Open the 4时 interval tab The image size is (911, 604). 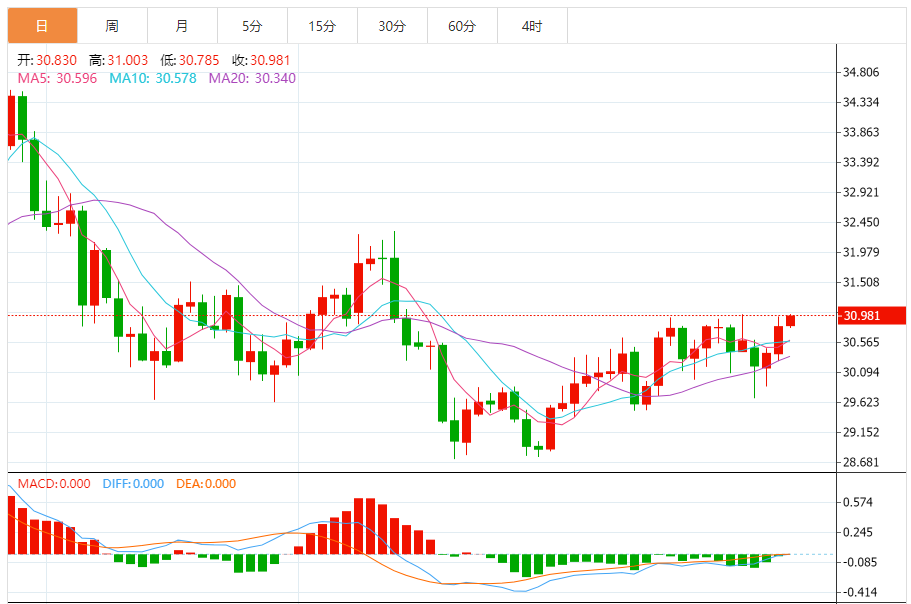tap(532, 26)
